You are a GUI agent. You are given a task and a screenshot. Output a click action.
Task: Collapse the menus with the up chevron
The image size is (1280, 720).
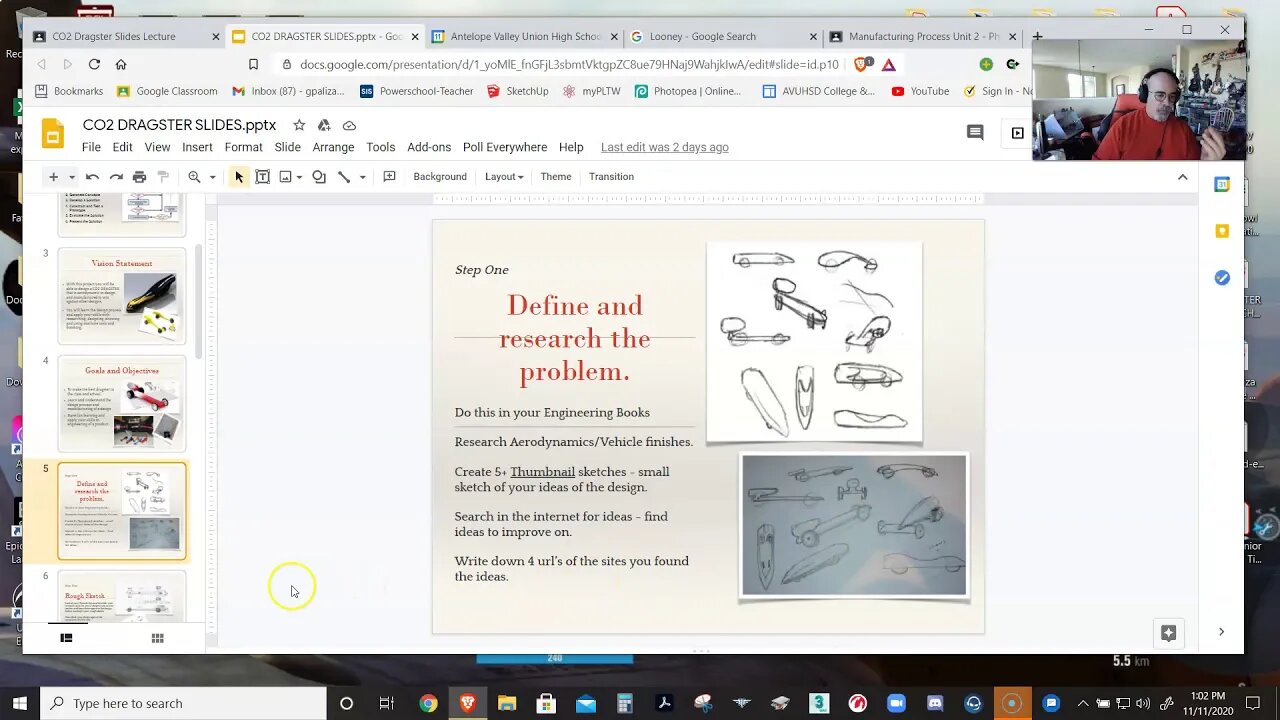point(1182,177)
